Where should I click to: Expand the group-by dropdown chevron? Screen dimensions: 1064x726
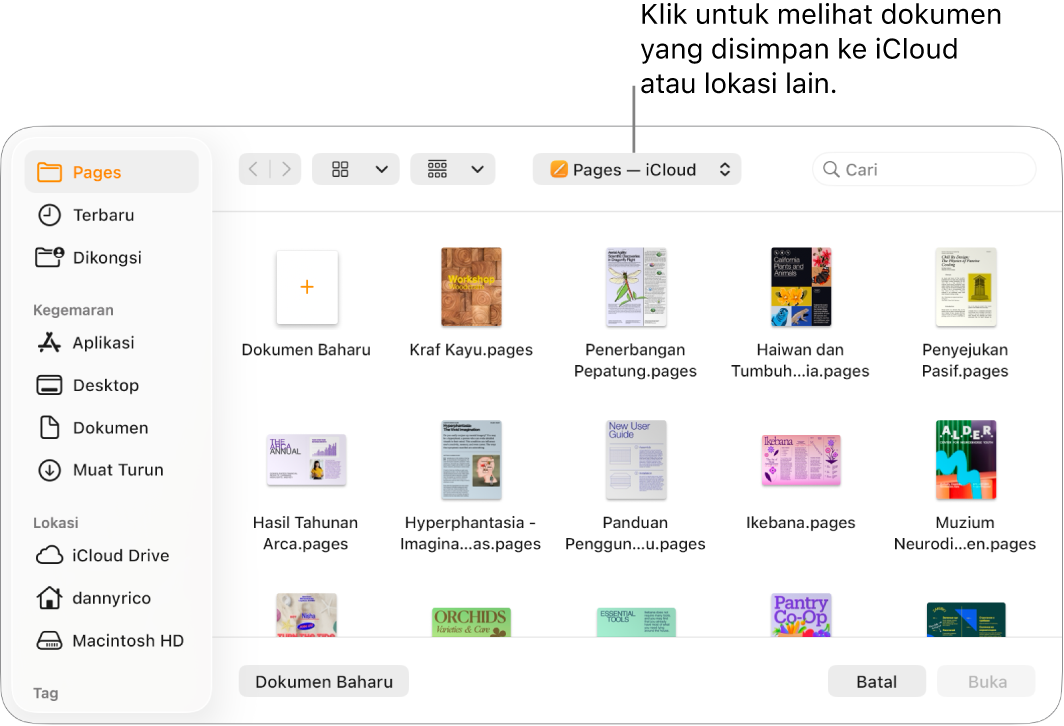pos(478,169)
